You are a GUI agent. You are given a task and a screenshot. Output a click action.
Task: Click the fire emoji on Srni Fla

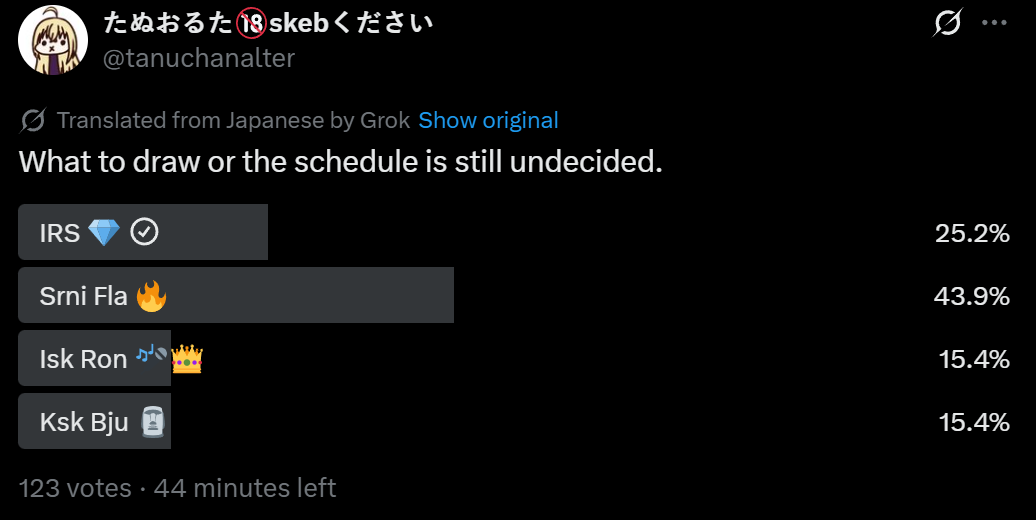click(x=151, y=296)
